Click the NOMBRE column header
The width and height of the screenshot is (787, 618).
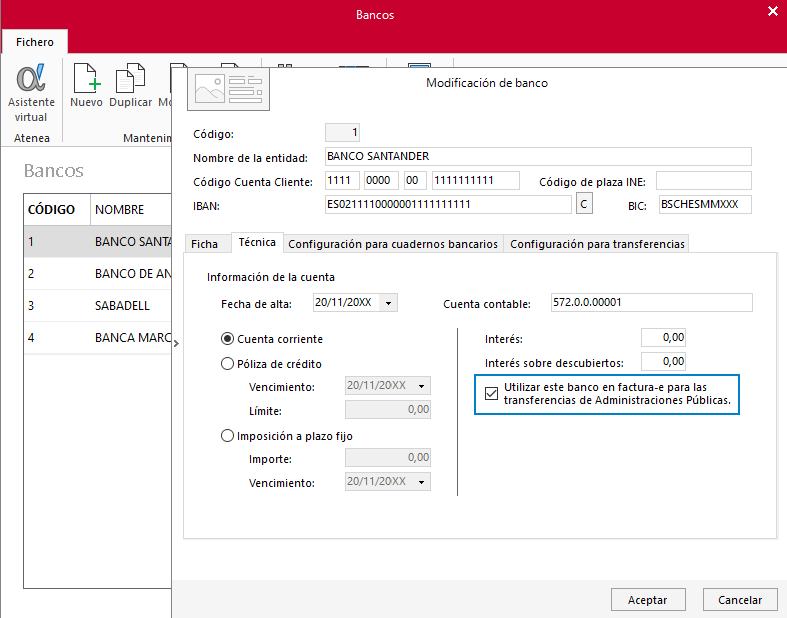[131, 209]
